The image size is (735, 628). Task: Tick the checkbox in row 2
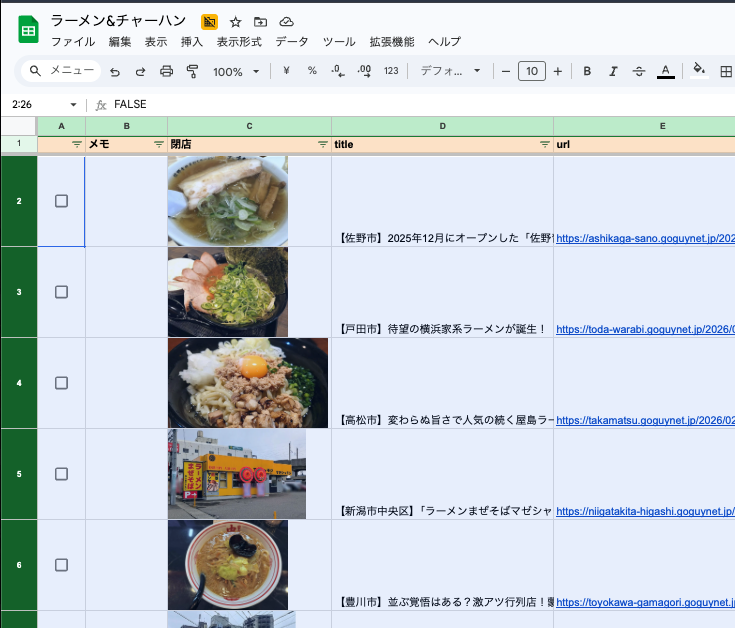61,201
